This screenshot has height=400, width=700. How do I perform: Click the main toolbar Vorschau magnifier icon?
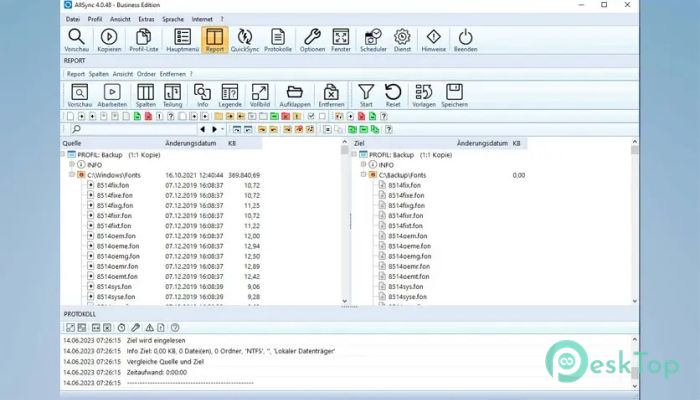pos(76,37)
